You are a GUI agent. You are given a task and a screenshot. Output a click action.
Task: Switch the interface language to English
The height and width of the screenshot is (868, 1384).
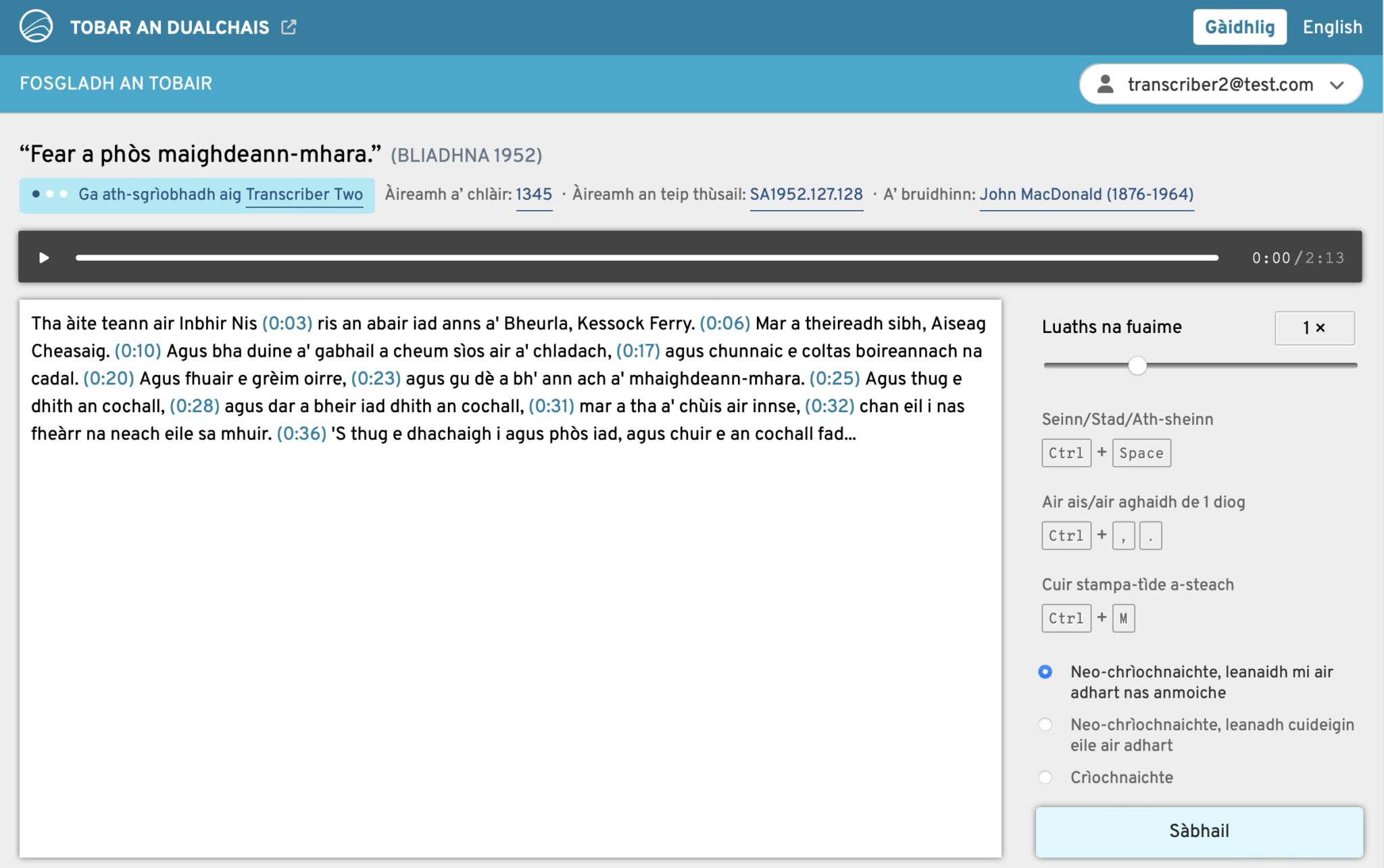click(1331, 27)
